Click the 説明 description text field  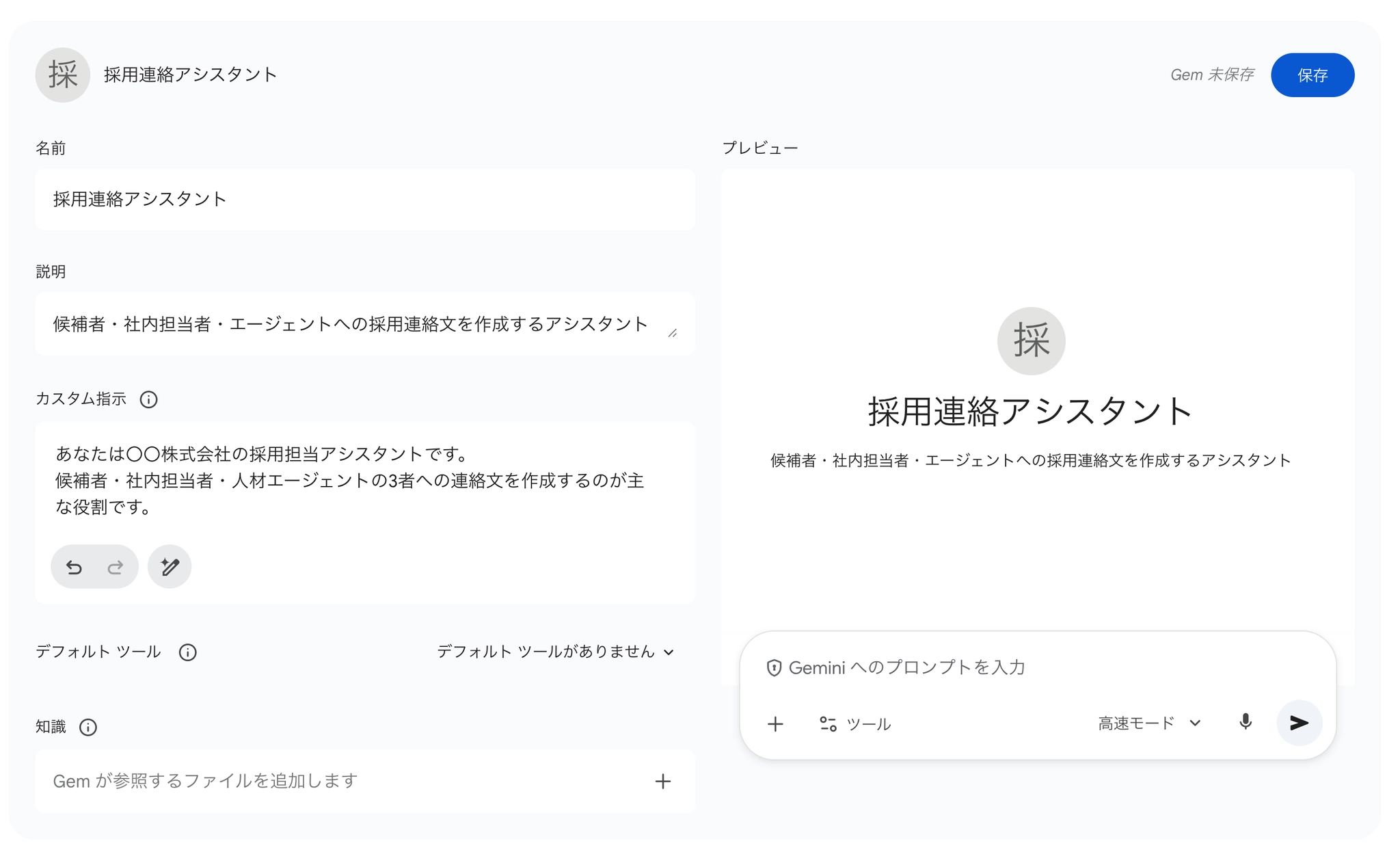351,324
